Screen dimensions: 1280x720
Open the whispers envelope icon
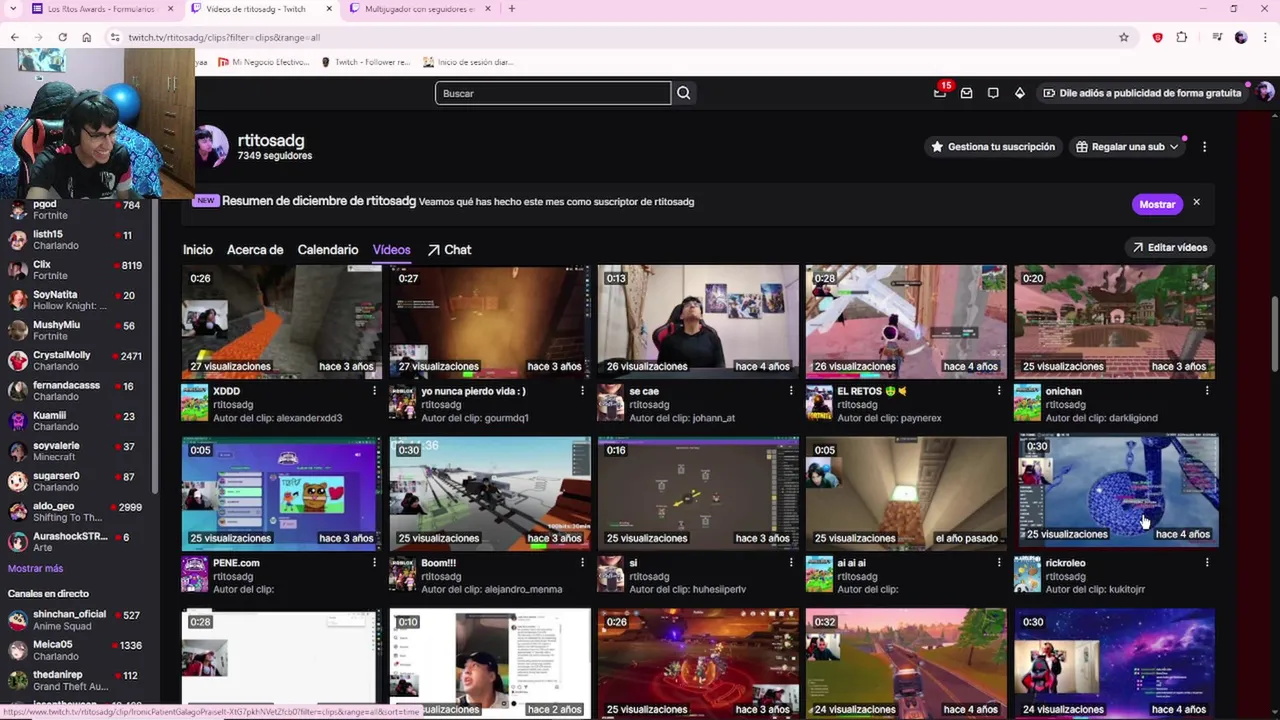coord(966,93)
